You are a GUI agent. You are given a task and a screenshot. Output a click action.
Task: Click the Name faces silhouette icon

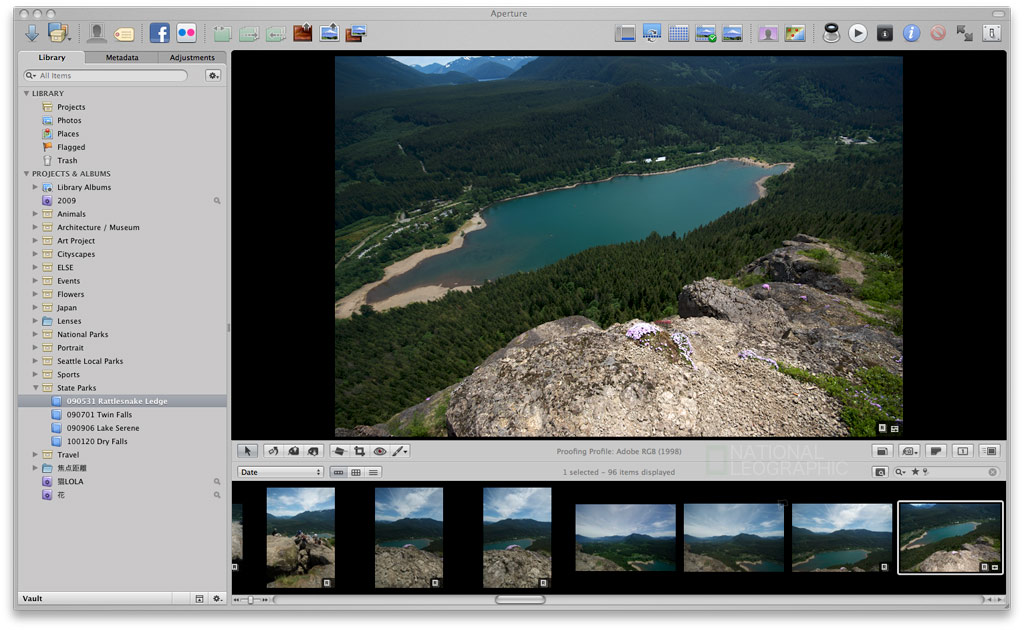click(x=97, y=33)
